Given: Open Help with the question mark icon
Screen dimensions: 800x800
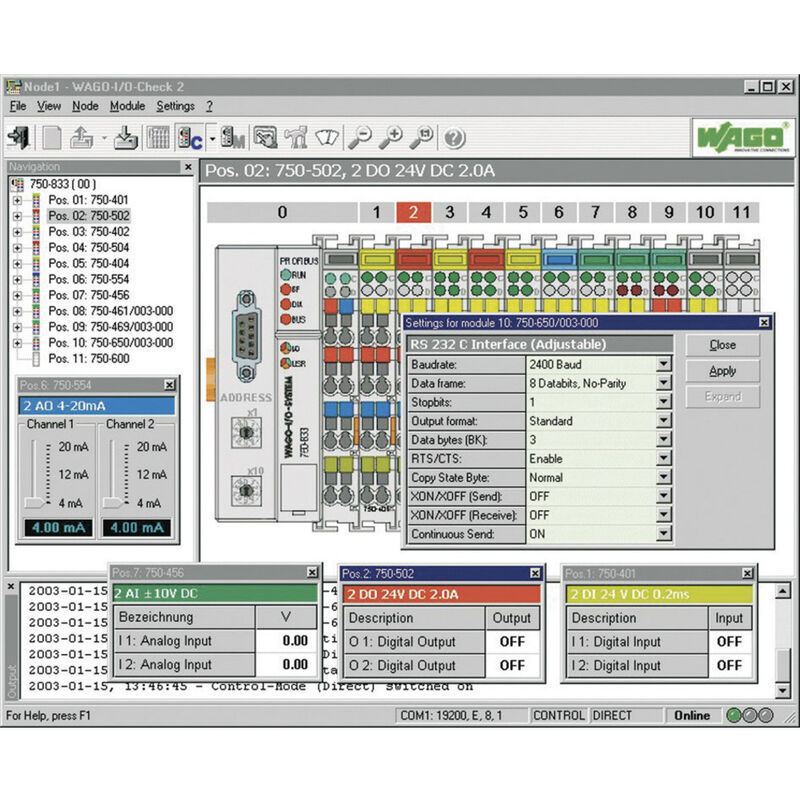Looking at the screenshot, I should click(x=455, y=137).
